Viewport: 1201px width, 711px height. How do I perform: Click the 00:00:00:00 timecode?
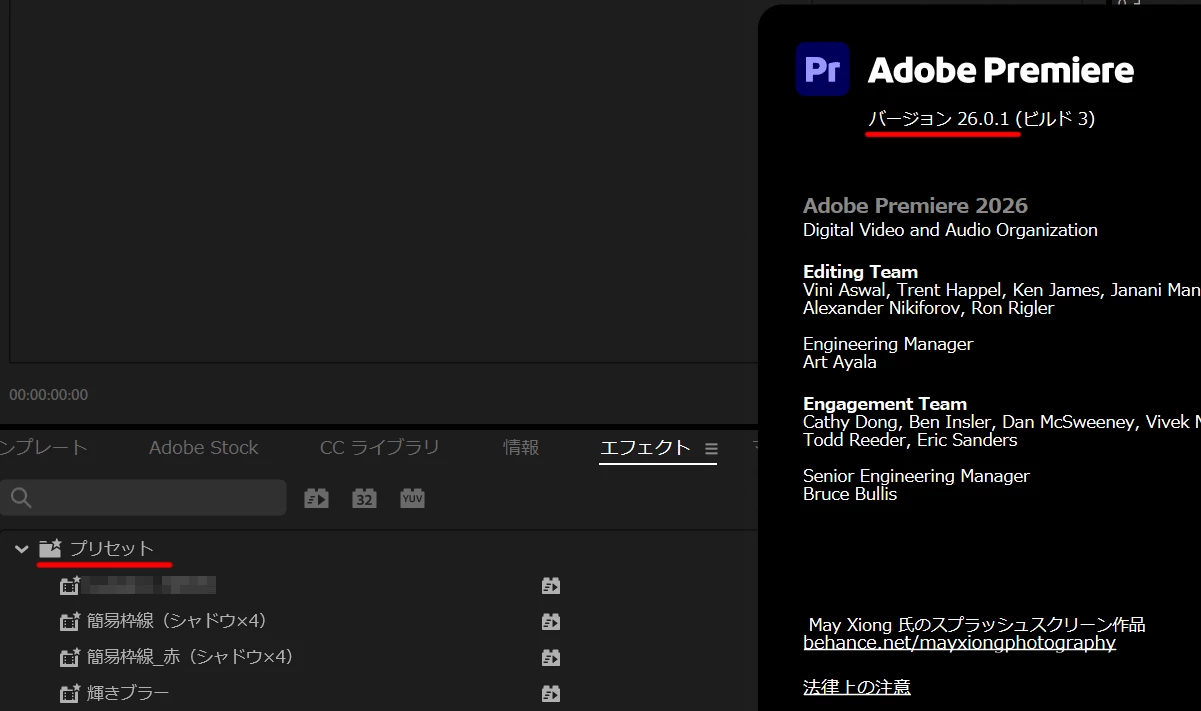click(x=49, y=395)
